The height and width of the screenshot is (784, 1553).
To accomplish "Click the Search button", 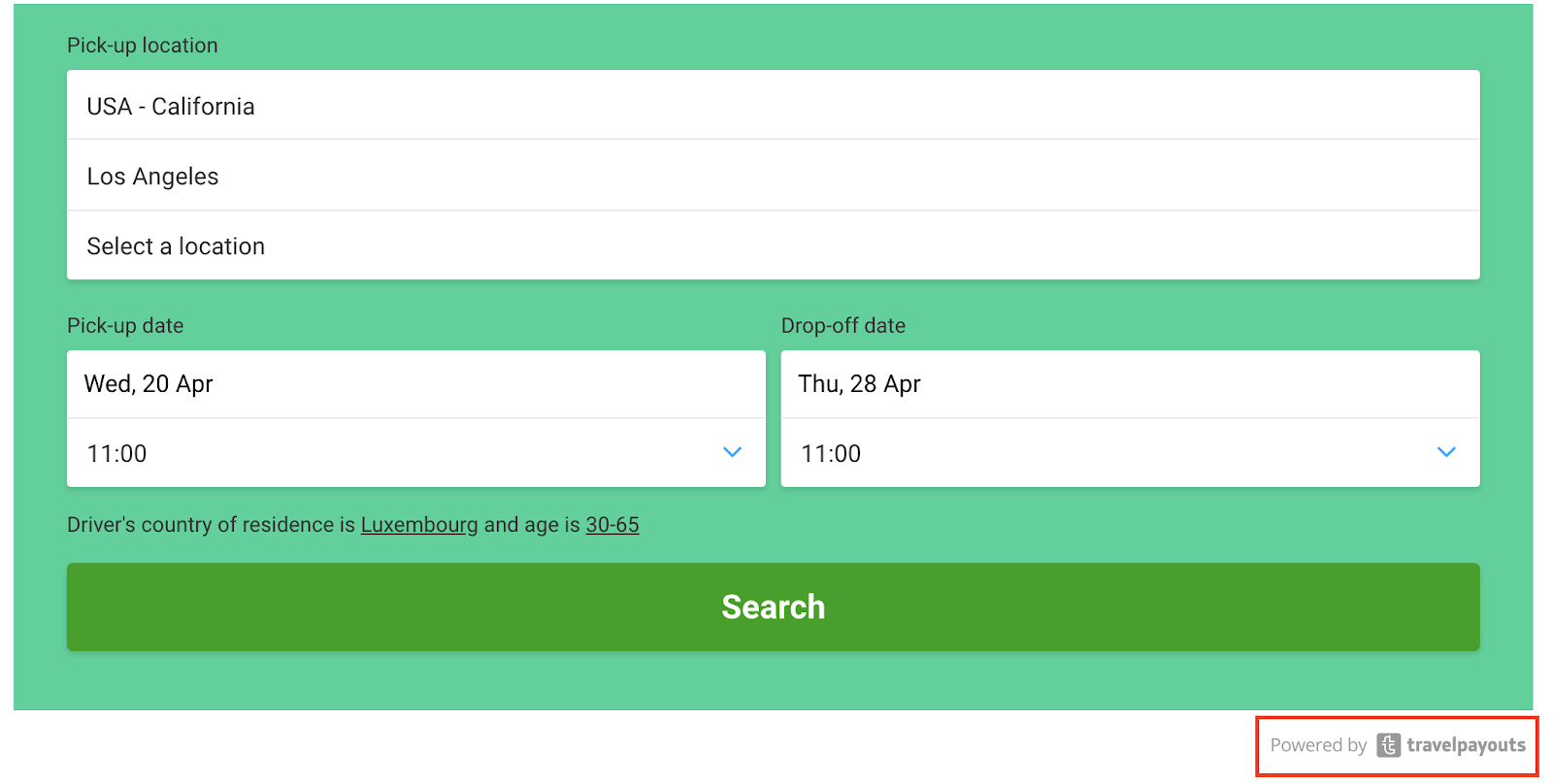I will (773, 606).
